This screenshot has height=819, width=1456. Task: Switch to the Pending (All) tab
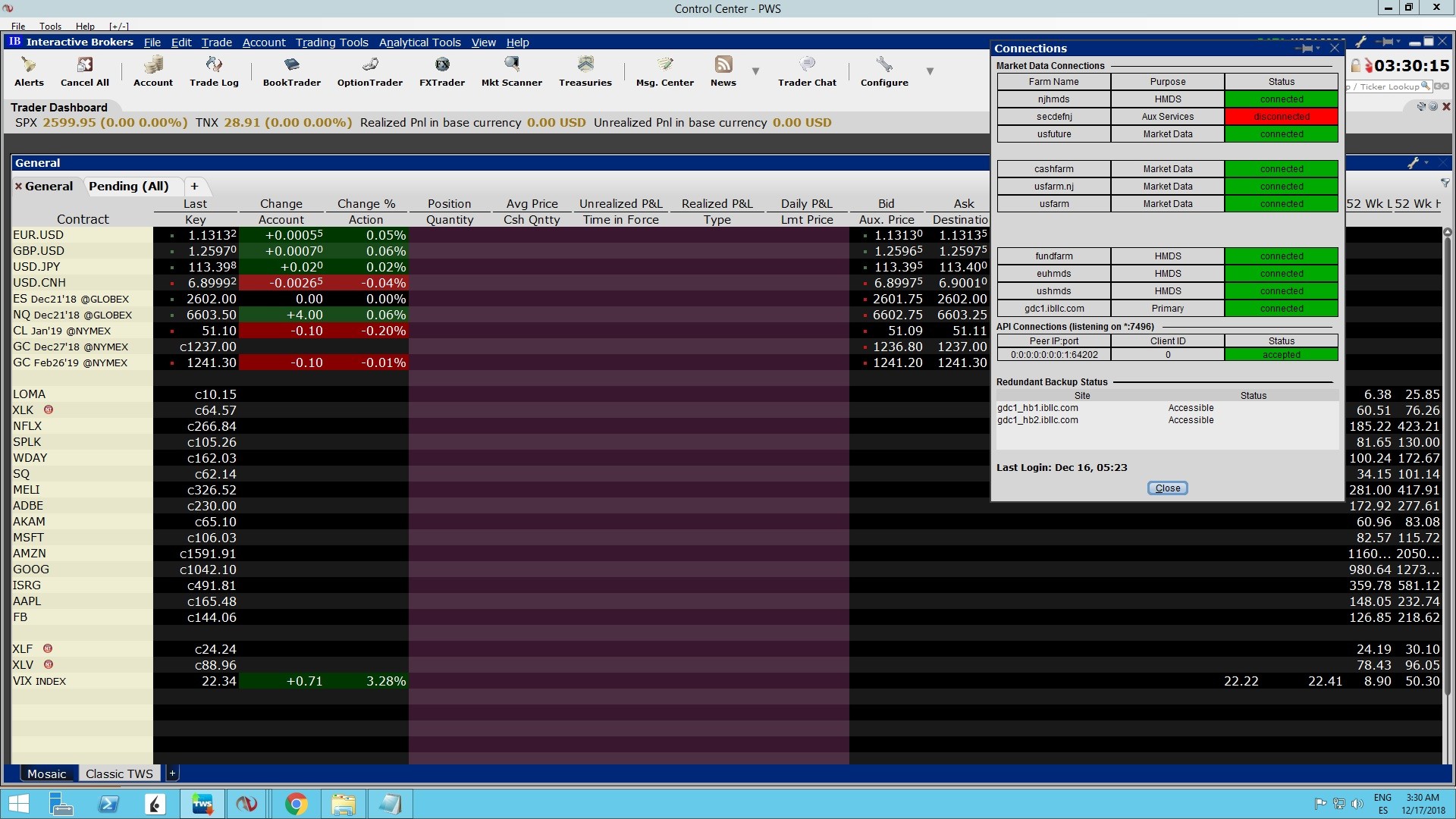coord(128,187)
